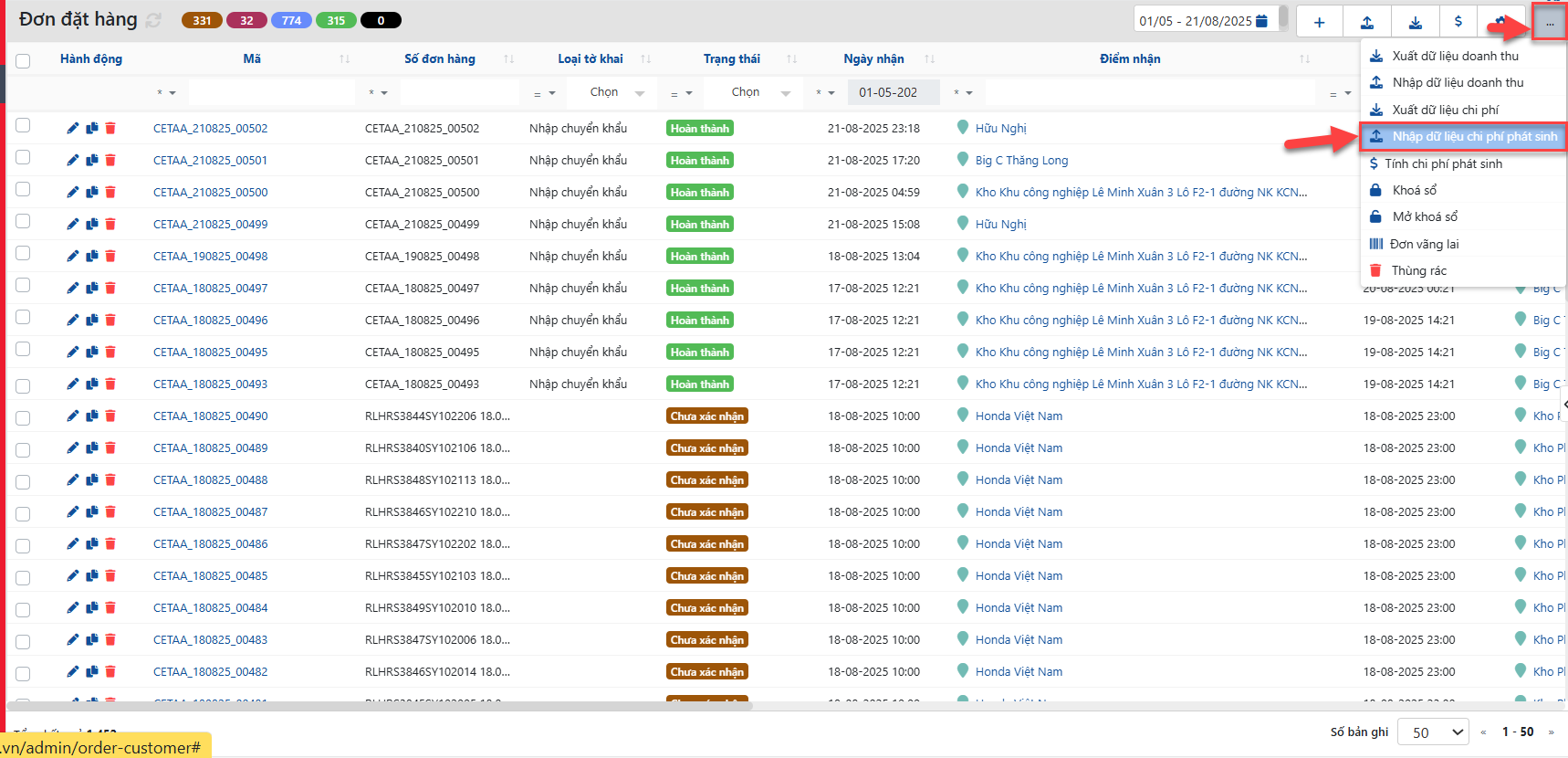Delete order CETAA_210825_00502 with trash icon
This screenshot has height=758, width=1568.
pos(110,128)
